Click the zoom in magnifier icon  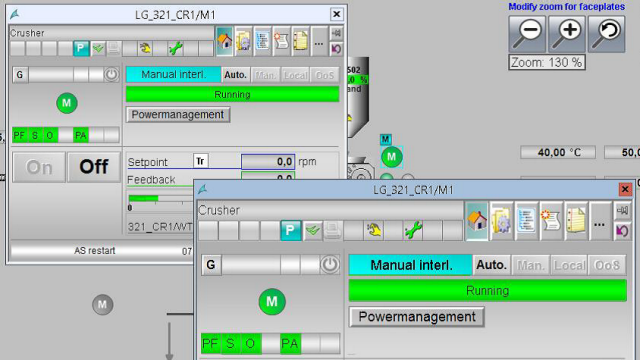567,34
